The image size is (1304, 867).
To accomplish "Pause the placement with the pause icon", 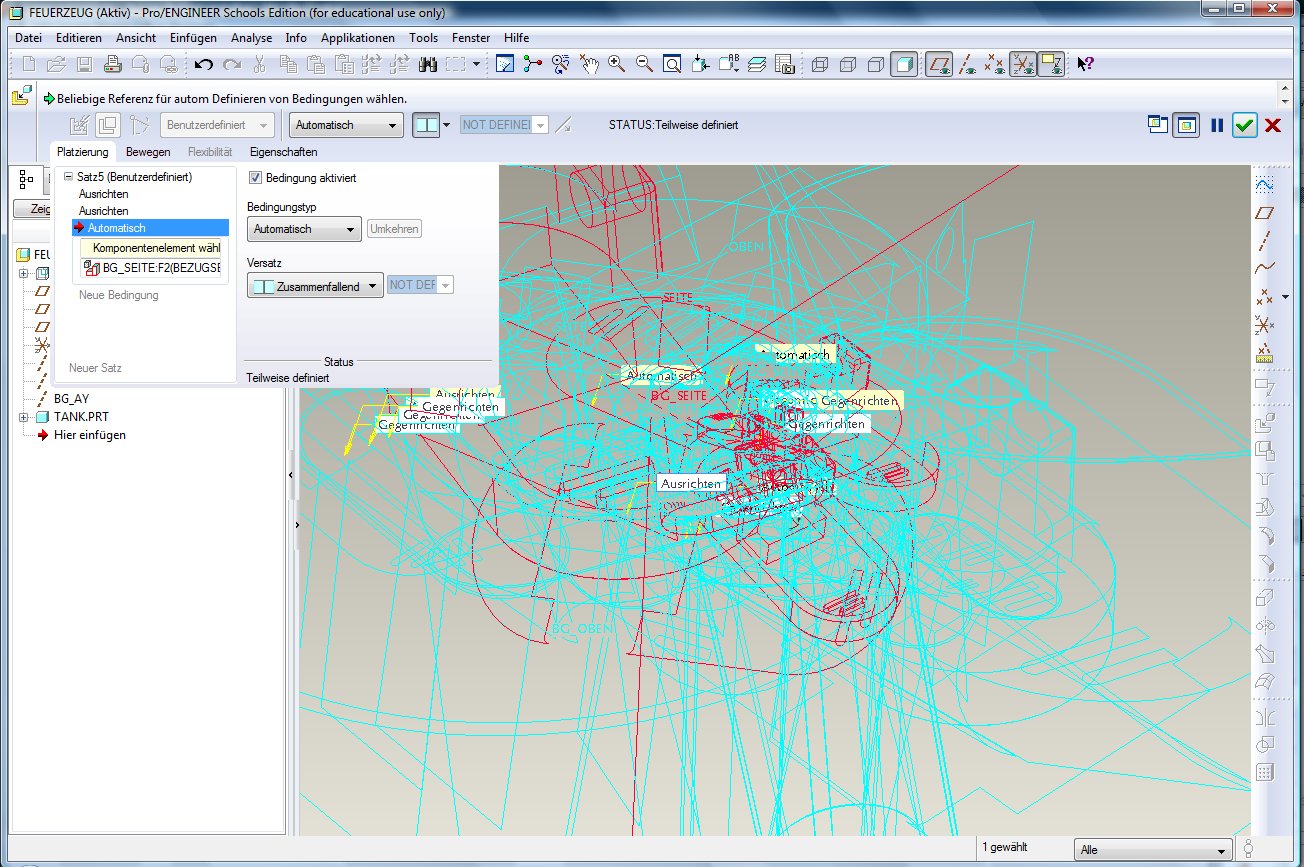I will (1217, 125).
